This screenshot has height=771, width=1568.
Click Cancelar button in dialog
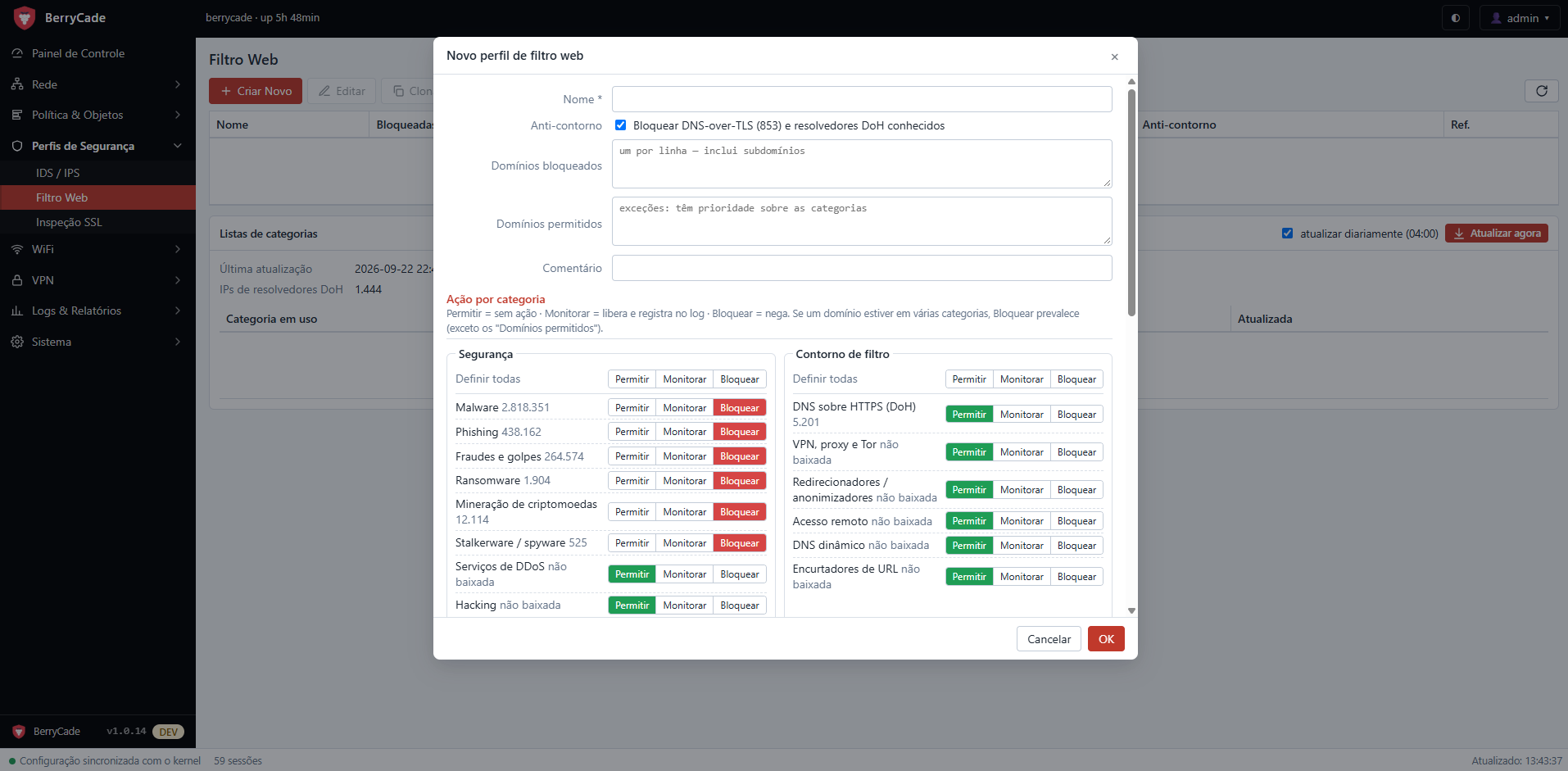pyautogui.click(x=1049, y=639)
